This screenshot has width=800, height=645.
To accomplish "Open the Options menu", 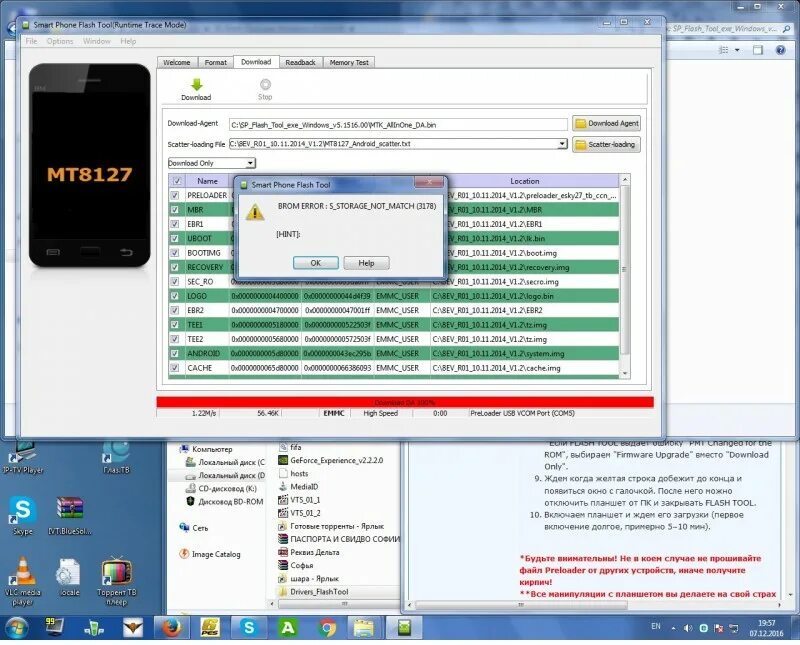I will tap(60, 41).
